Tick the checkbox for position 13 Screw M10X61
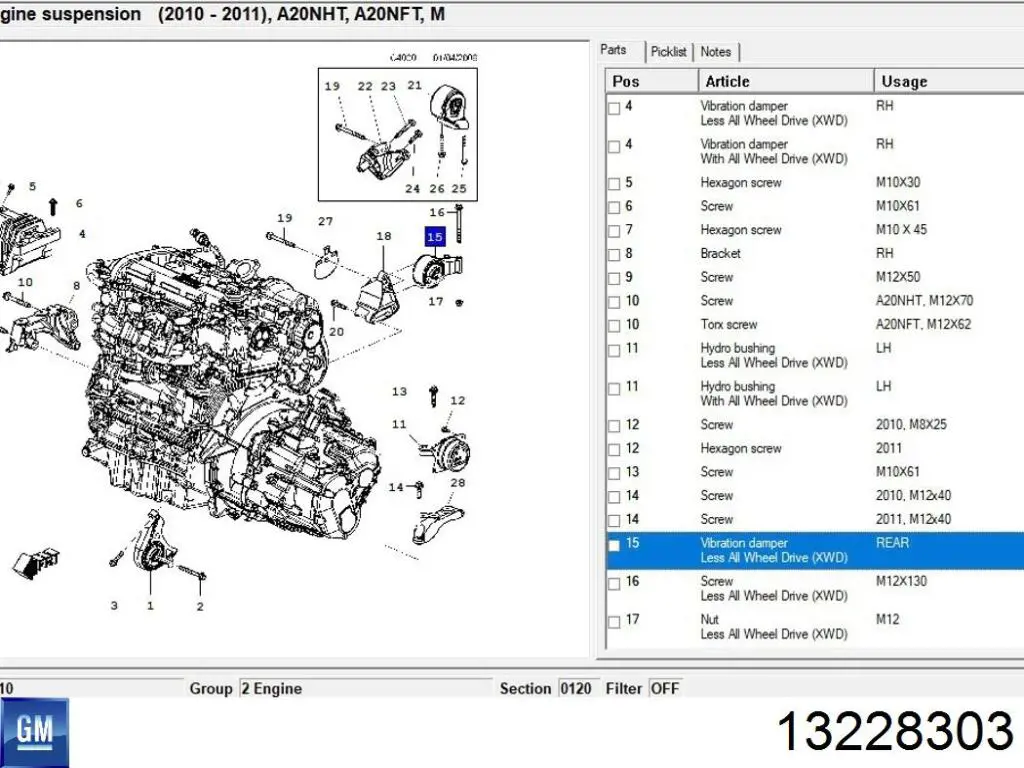 614,473
